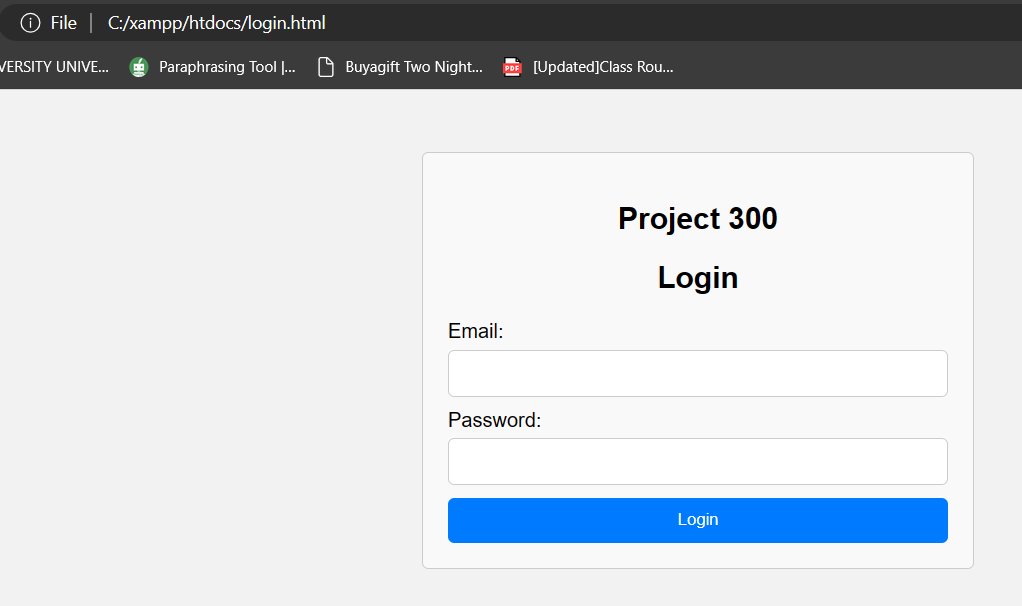Click the red PDF bookmark icon
This screenshot has width=1022, height=606.
click(512, 67)
